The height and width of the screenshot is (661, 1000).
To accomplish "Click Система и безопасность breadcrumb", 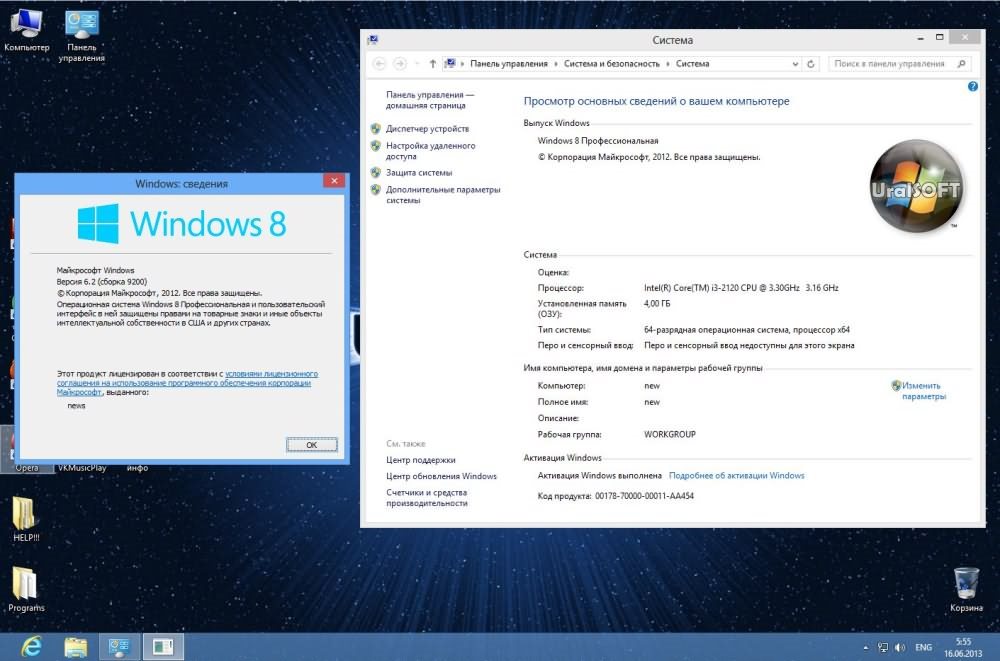I will (611, 64).
